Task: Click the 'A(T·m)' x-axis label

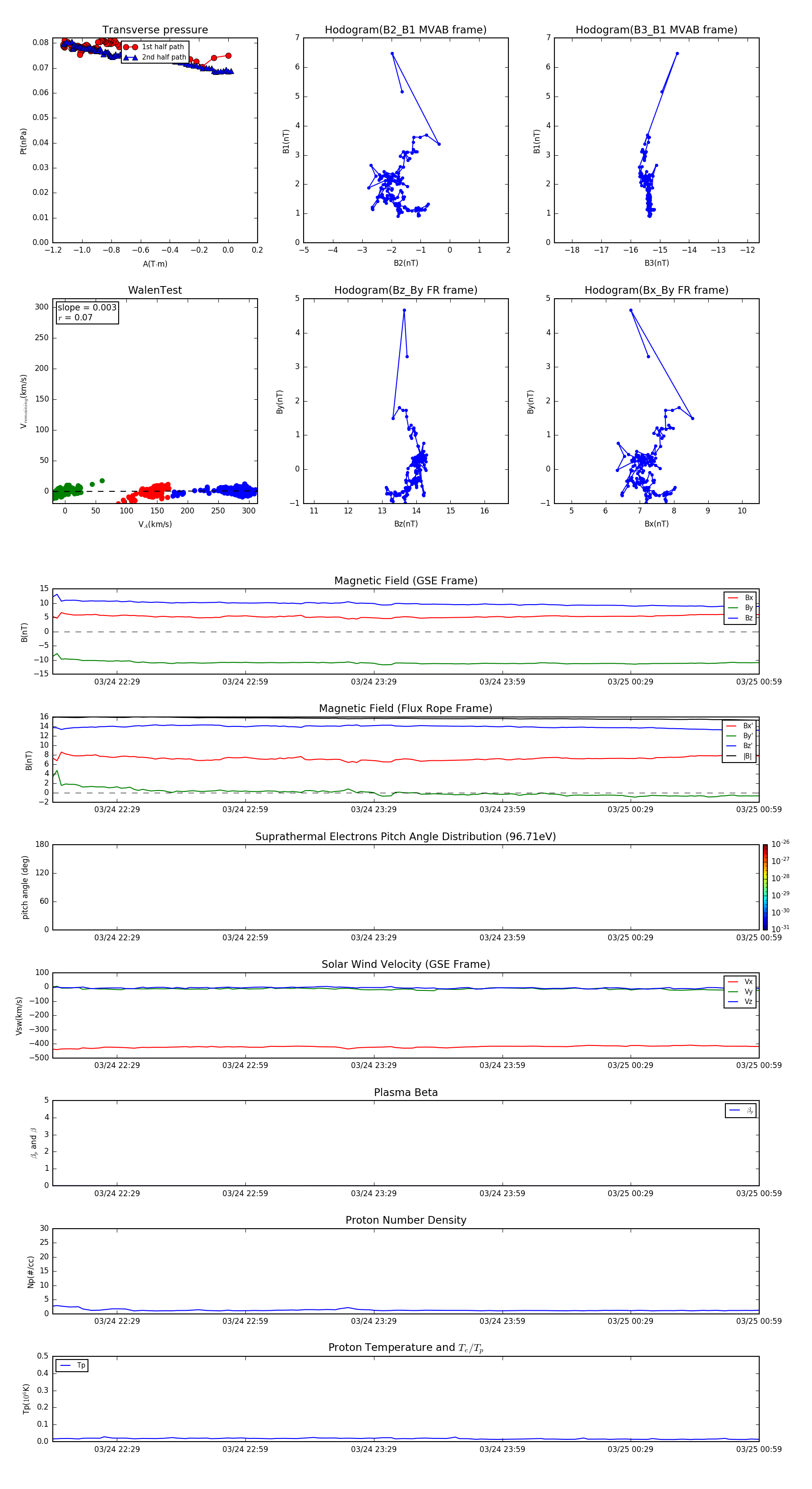Action: tap(155, 264)
